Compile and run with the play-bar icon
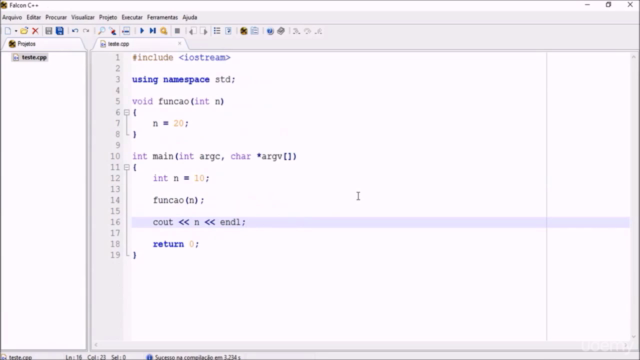This screenshot has width=640, height=360. (x=153, y=31)
